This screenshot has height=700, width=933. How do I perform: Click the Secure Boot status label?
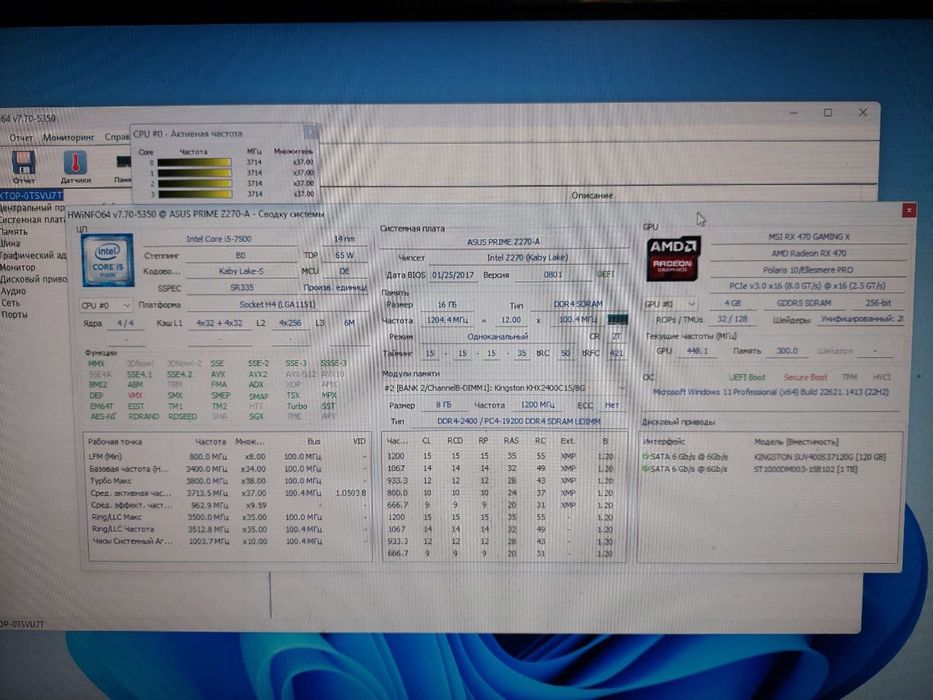point(804,377)
